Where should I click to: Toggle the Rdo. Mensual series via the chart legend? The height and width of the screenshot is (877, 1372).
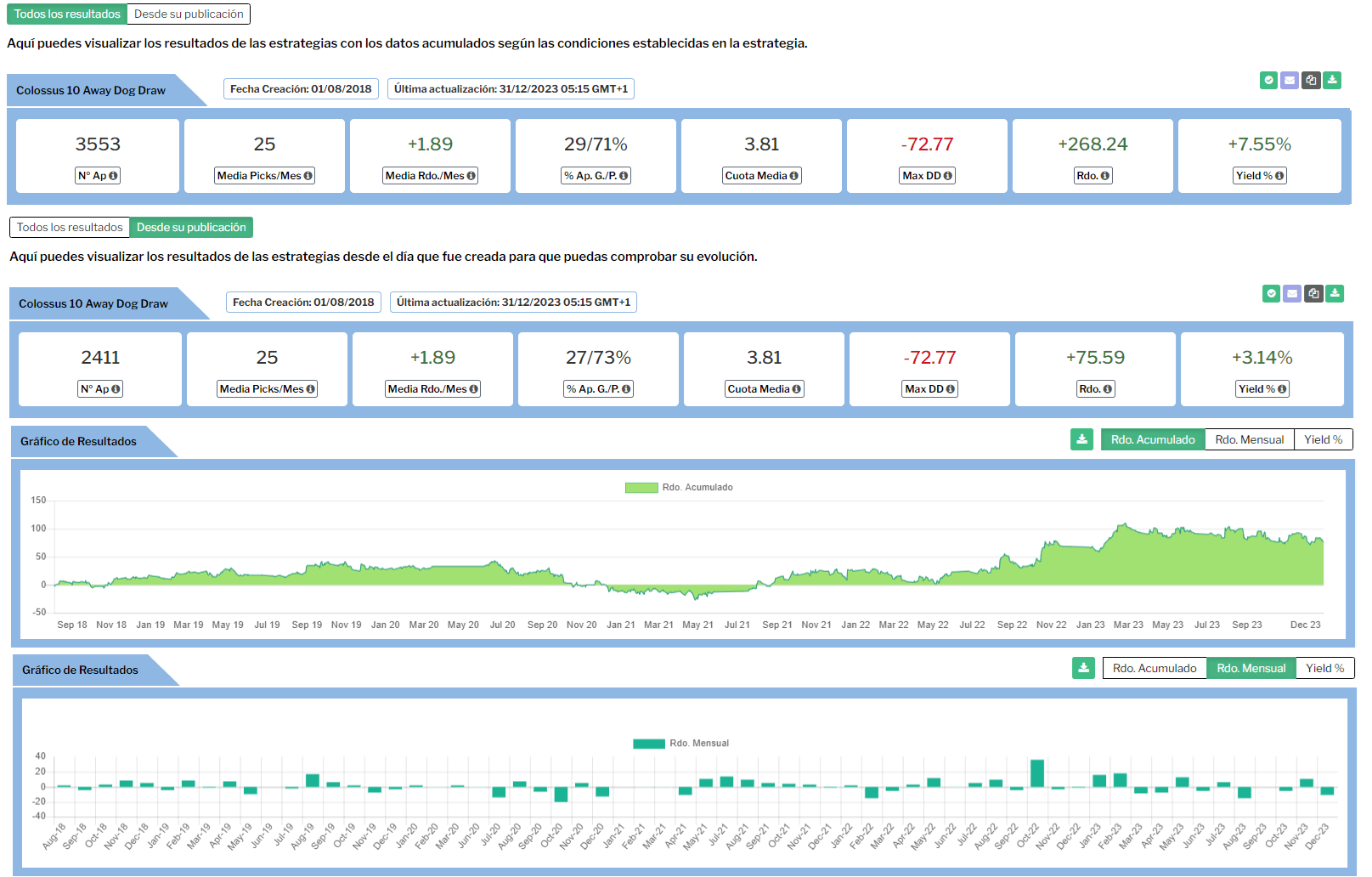(x=698, y=744)
